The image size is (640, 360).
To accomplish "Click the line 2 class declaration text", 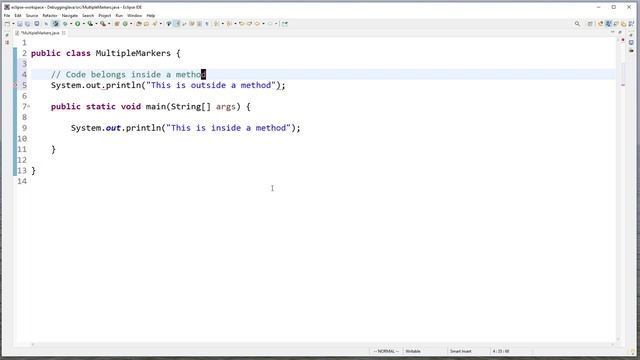I will click(x=106, y=53).
